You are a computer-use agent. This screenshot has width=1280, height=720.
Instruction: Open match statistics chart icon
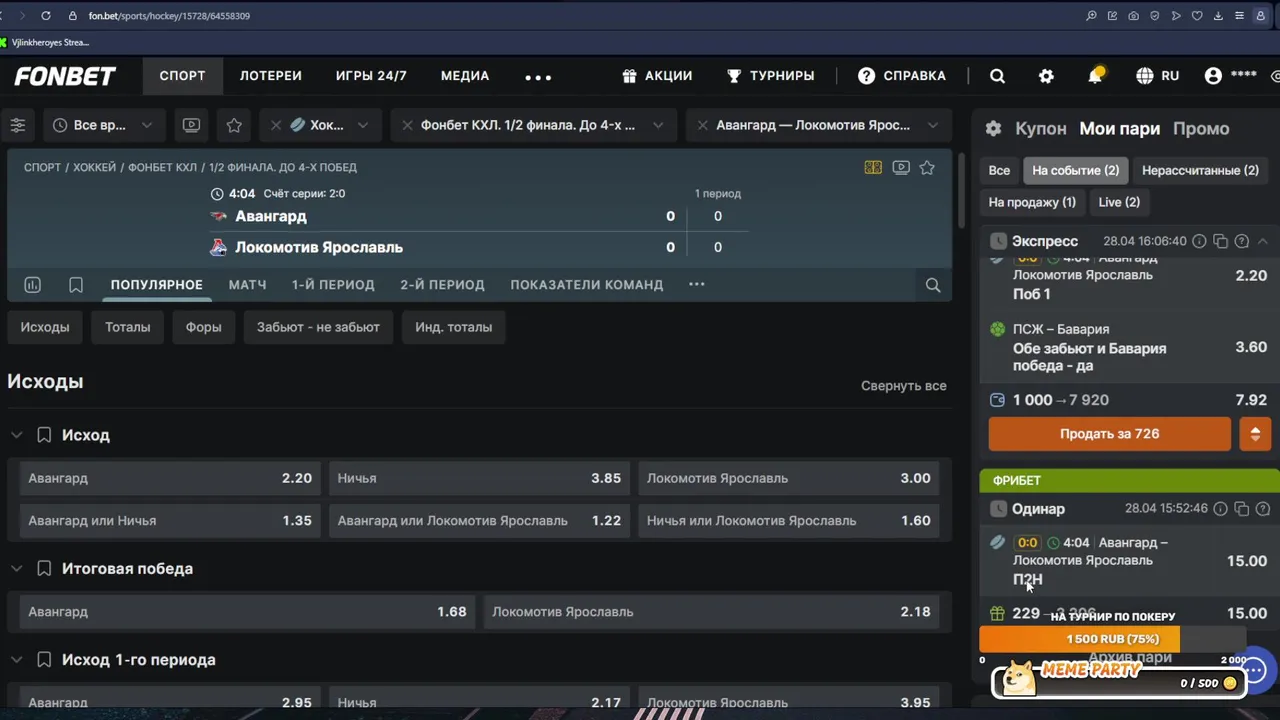32,285
